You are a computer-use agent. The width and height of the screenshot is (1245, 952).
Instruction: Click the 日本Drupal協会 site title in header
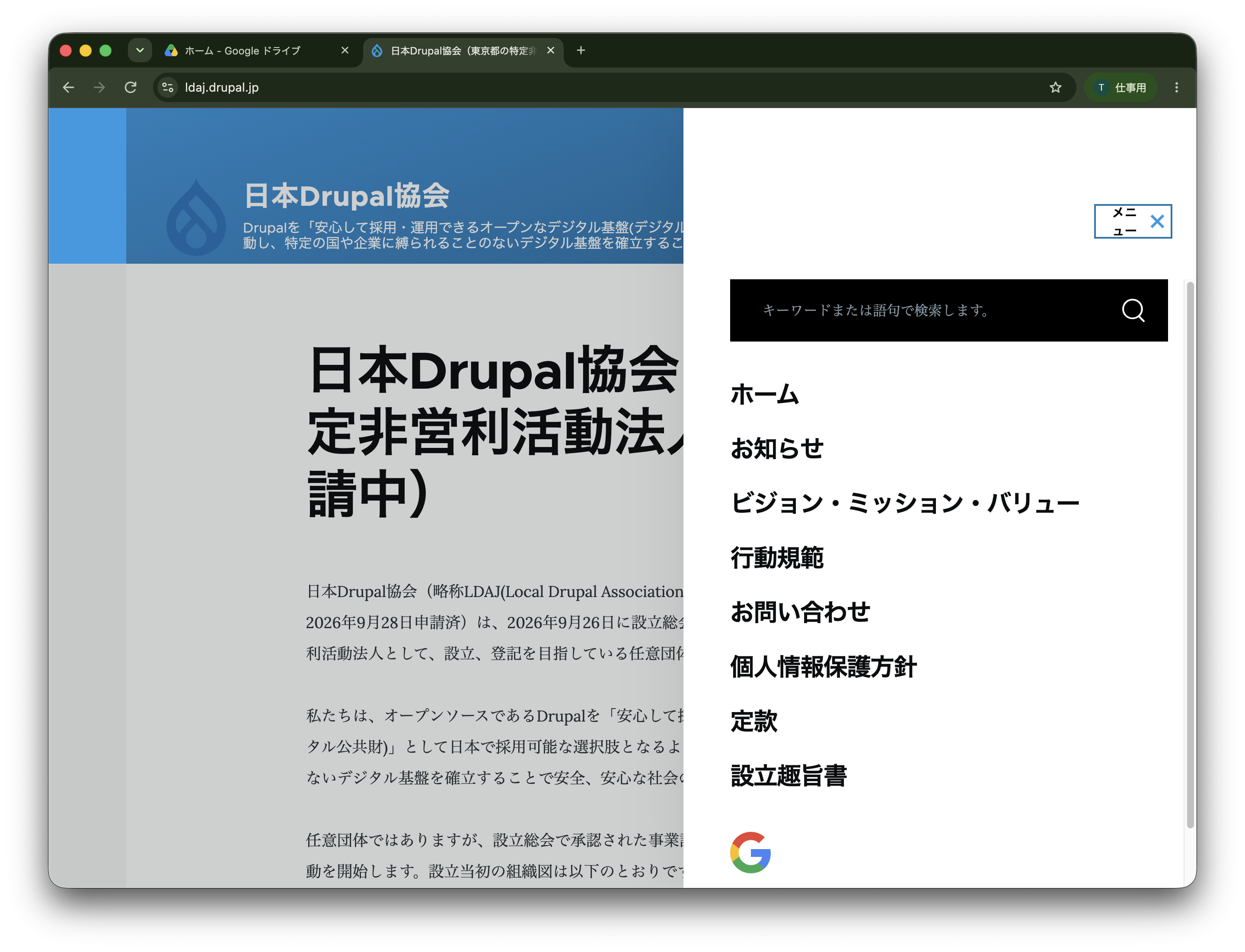(x=347, y=196)
